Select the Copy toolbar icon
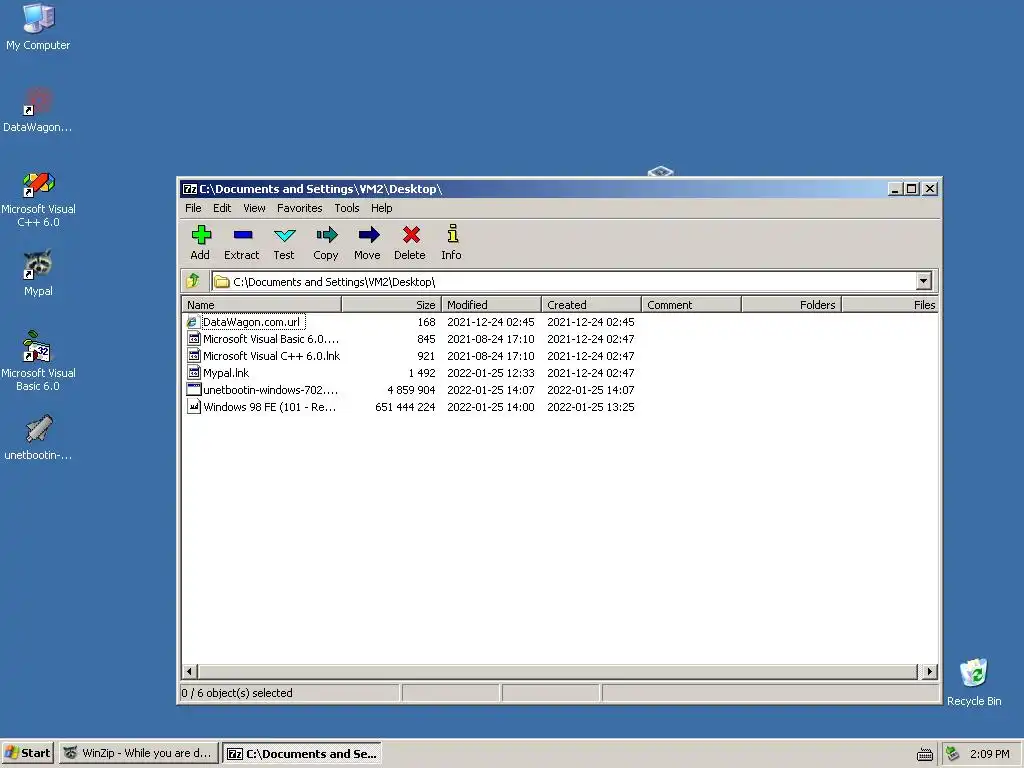The image size is (1024, 768). 327,234
